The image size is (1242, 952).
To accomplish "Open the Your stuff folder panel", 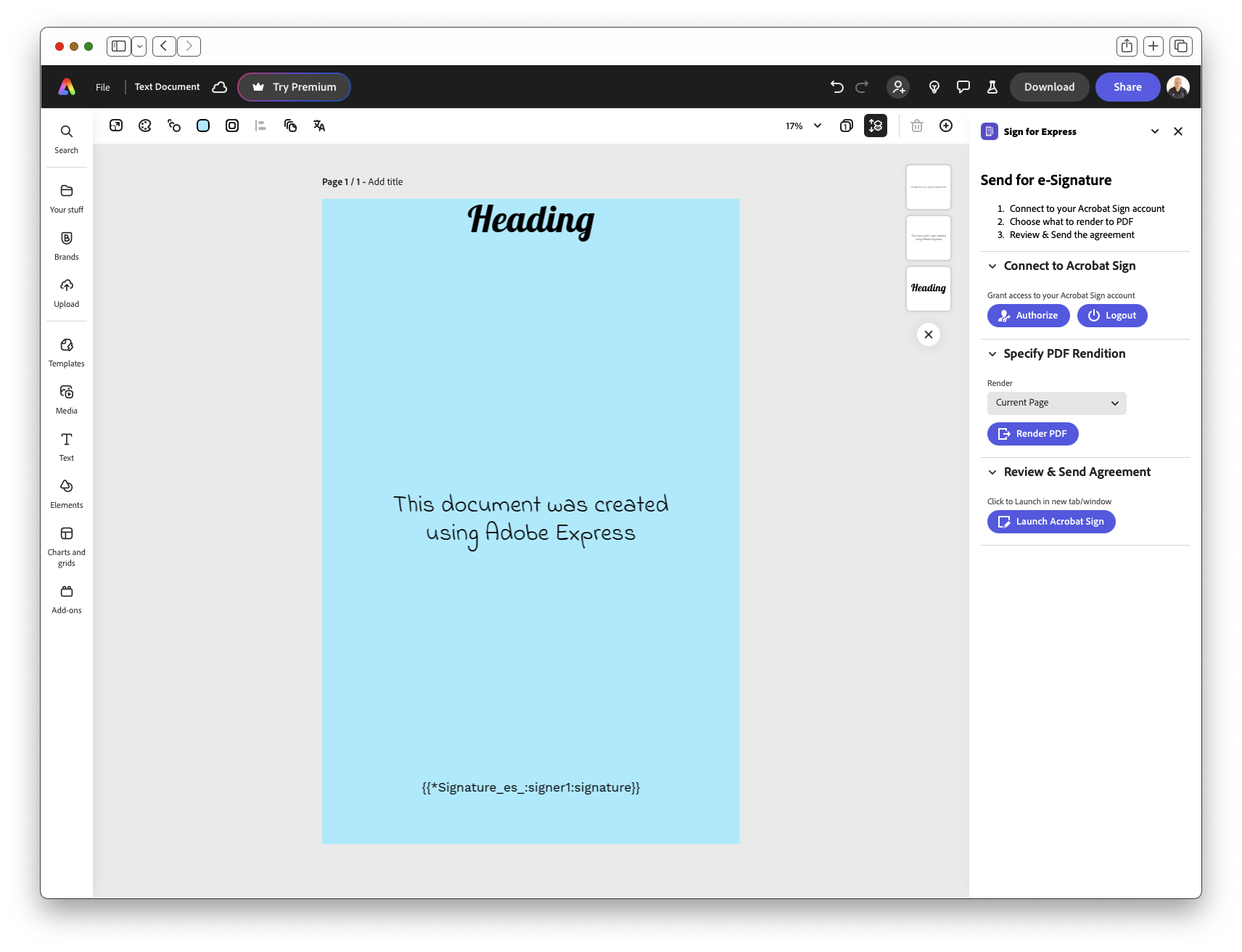I will [66, 198].
